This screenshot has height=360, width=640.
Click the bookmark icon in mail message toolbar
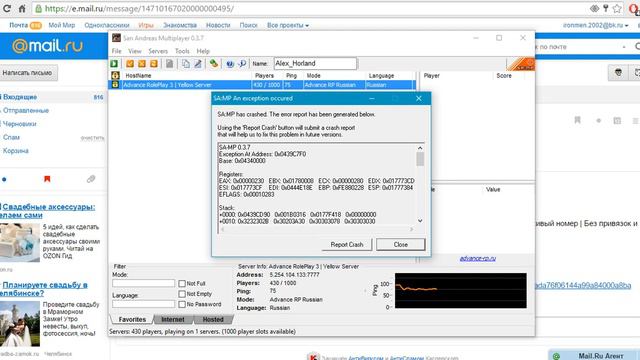577,120
